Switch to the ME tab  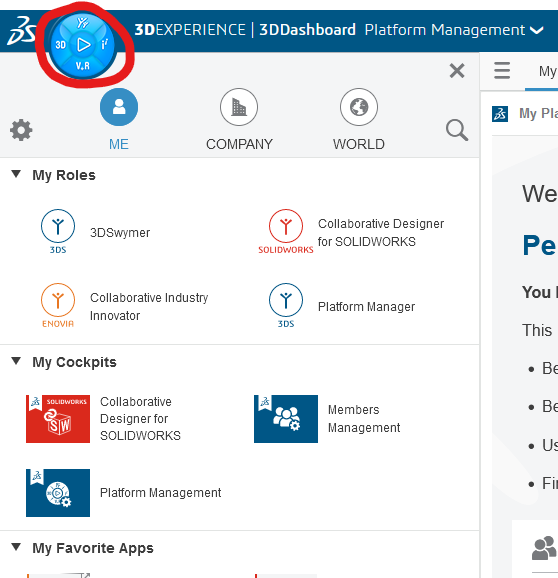click(119, 119)
